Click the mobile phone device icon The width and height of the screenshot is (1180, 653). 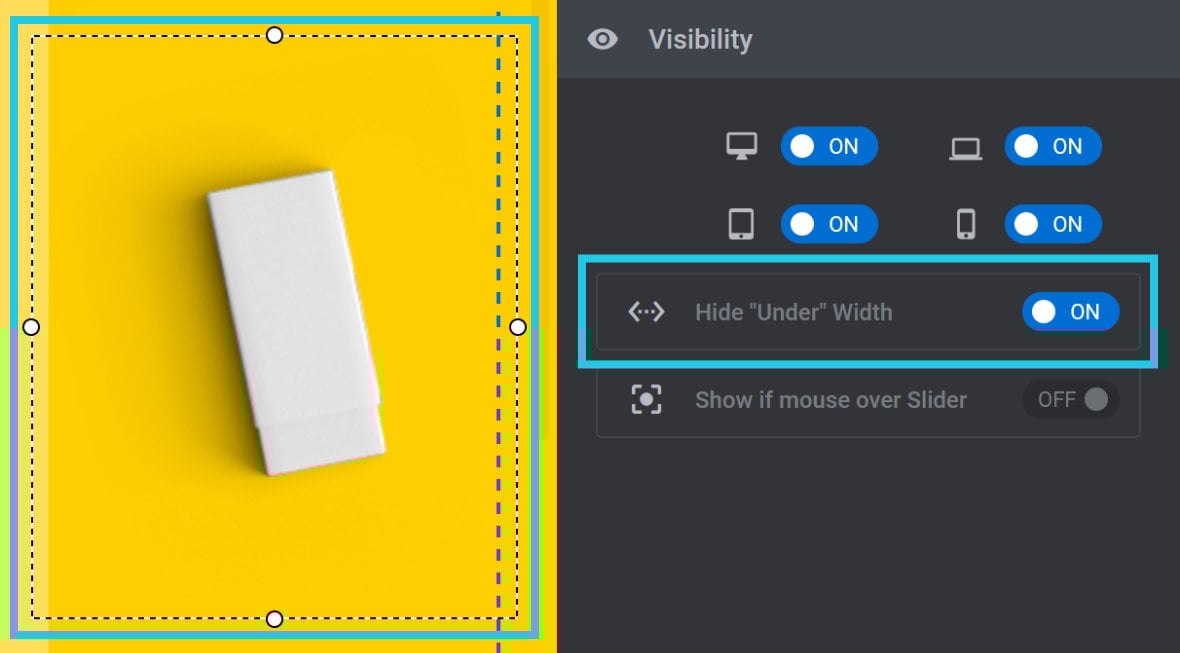(x=966, y=224)
